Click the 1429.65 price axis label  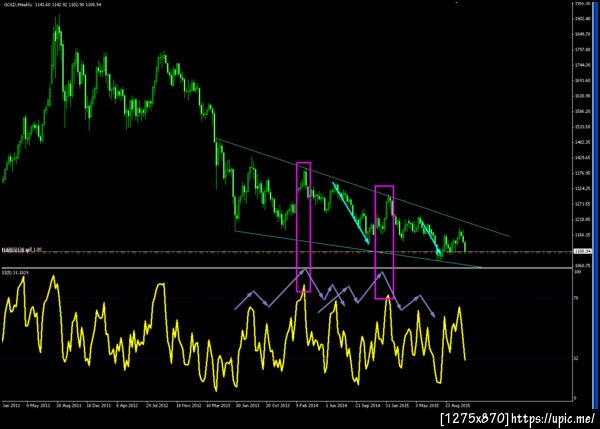pos(582,158)
